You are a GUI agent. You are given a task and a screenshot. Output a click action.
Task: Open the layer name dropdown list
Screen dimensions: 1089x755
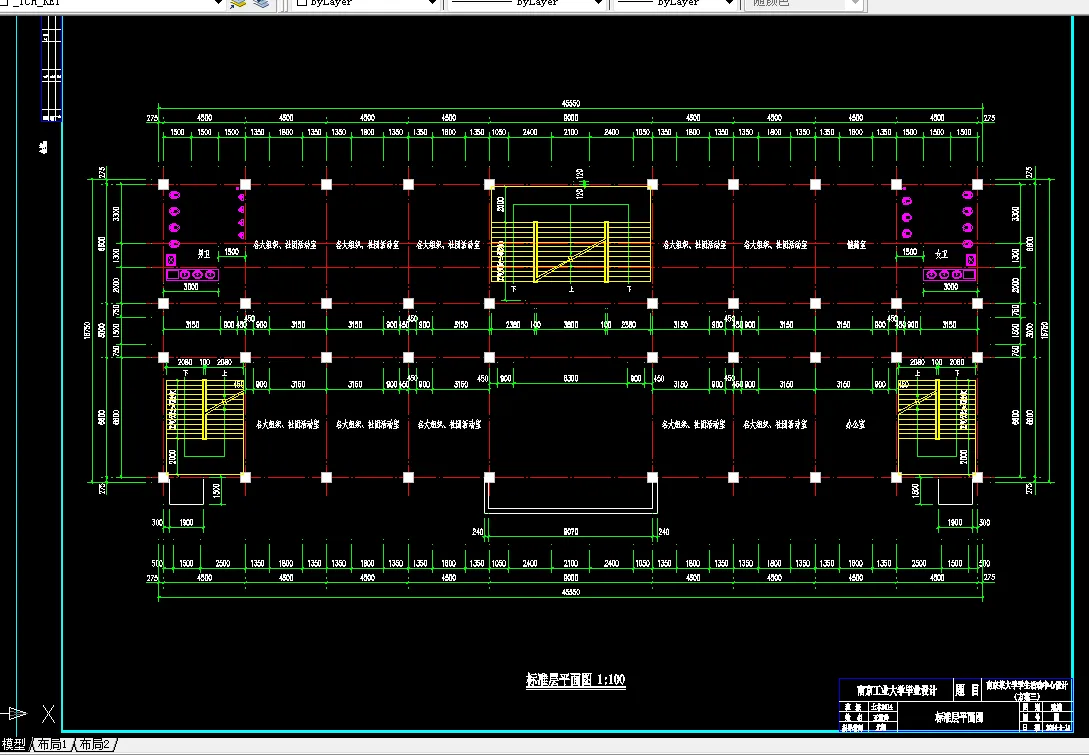[217, 3]
